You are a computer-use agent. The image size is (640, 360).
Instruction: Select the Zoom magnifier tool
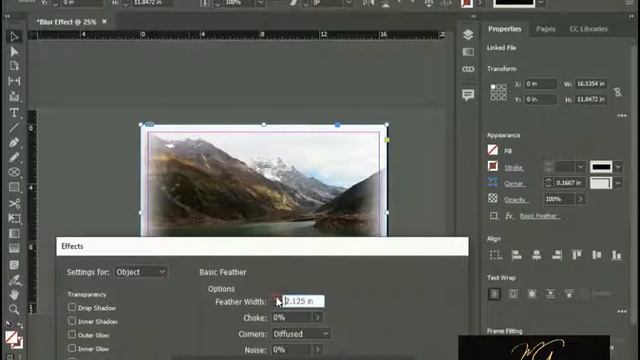point(14,309)
